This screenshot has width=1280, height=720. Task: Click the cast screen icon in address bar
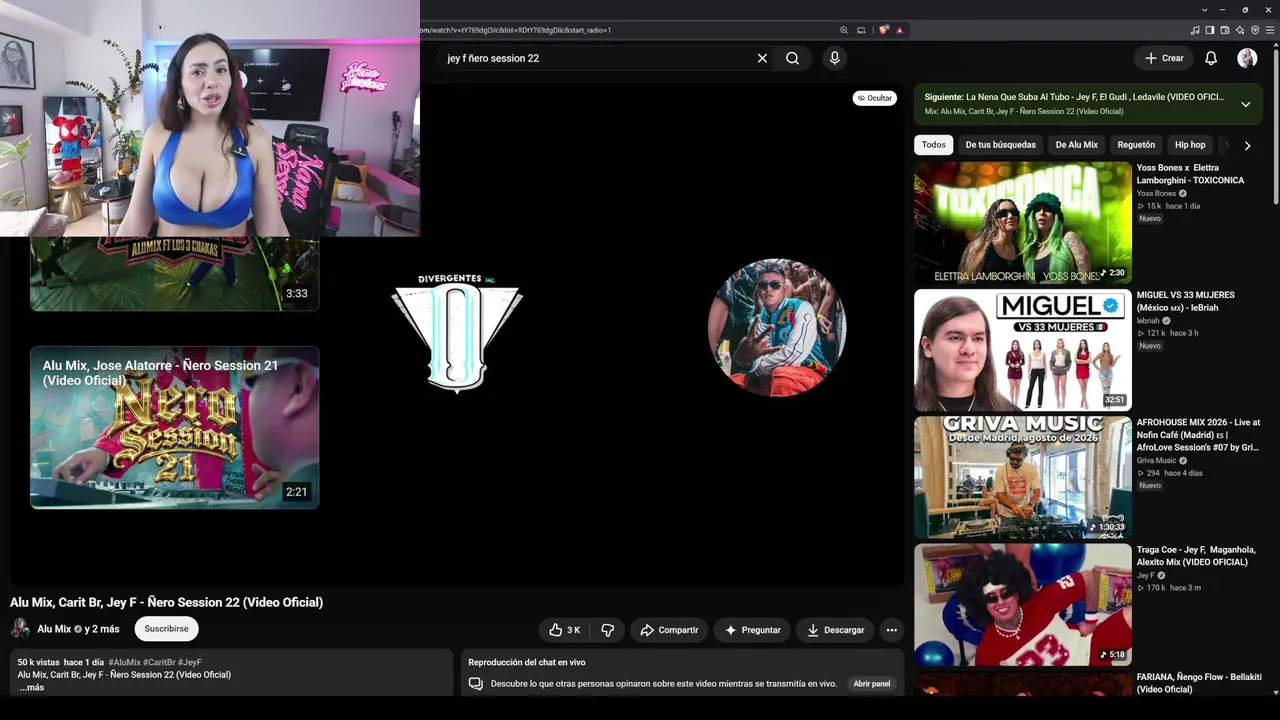tap(861, 30)
